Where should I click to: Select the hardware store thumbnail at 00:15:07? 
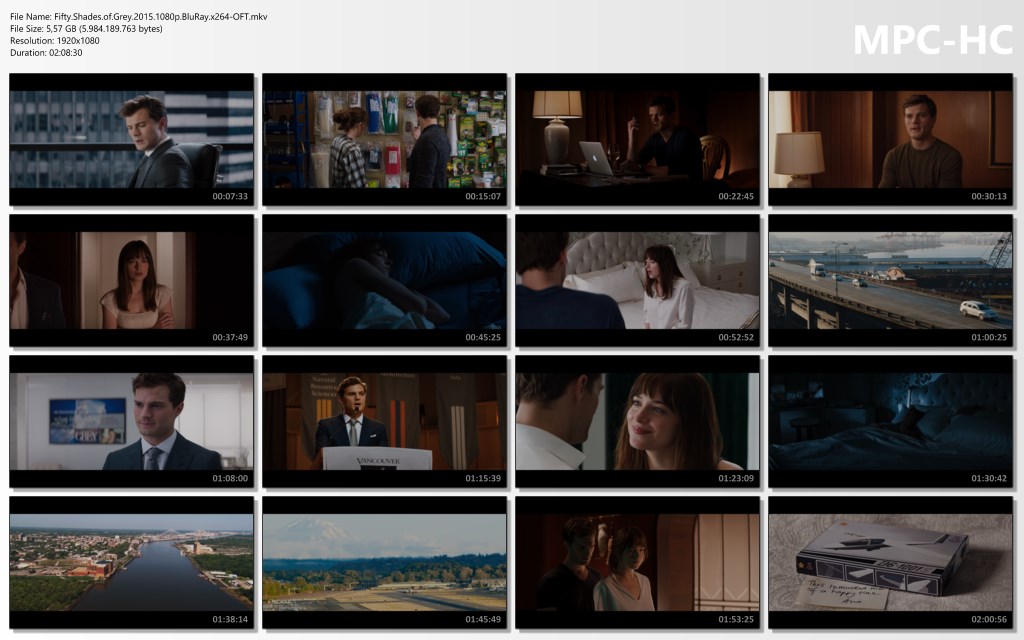click(x=384, y=140)
